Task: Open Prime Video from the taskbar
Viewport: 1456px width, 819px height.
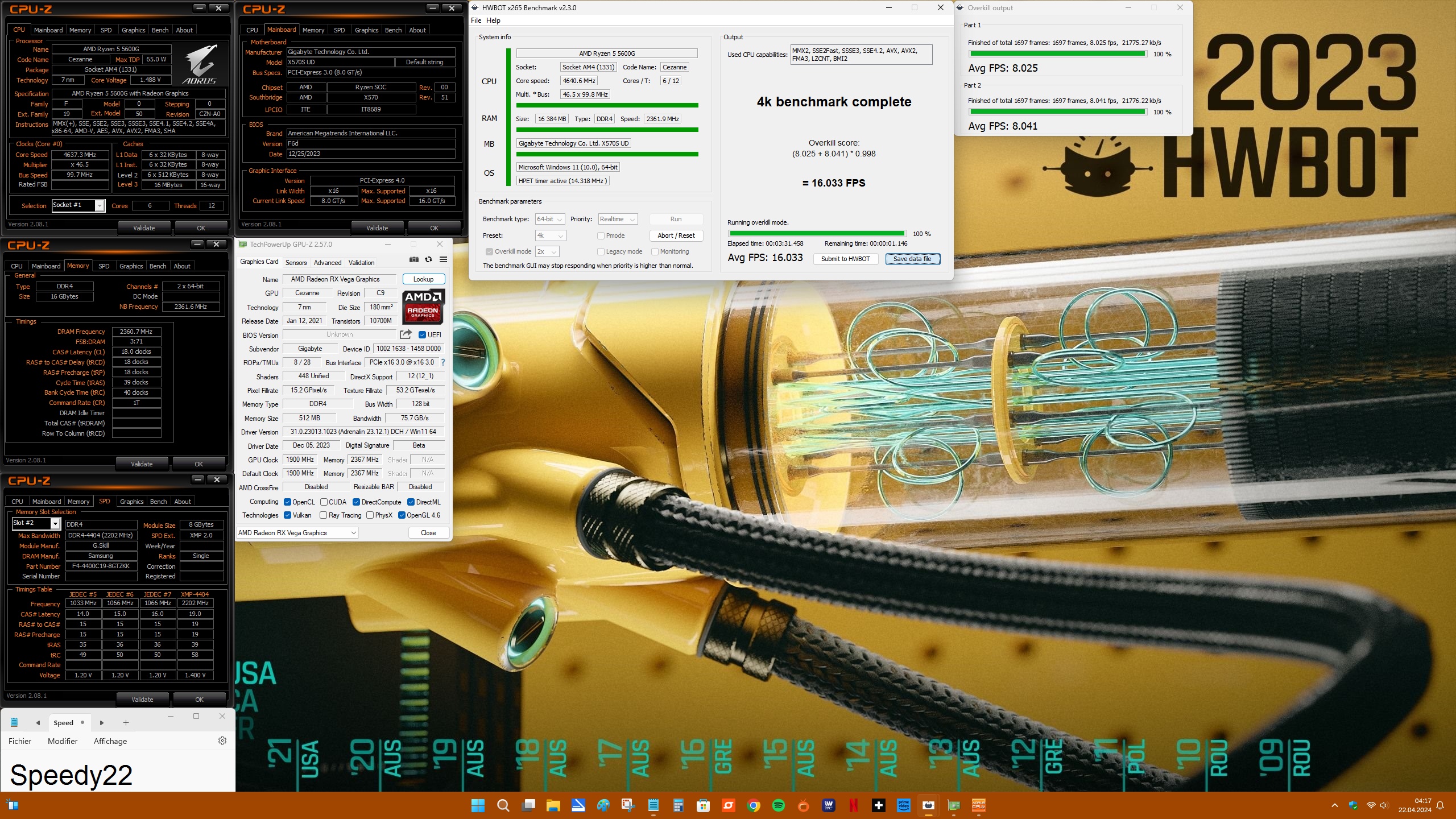Action: click(x=904, y=805)
